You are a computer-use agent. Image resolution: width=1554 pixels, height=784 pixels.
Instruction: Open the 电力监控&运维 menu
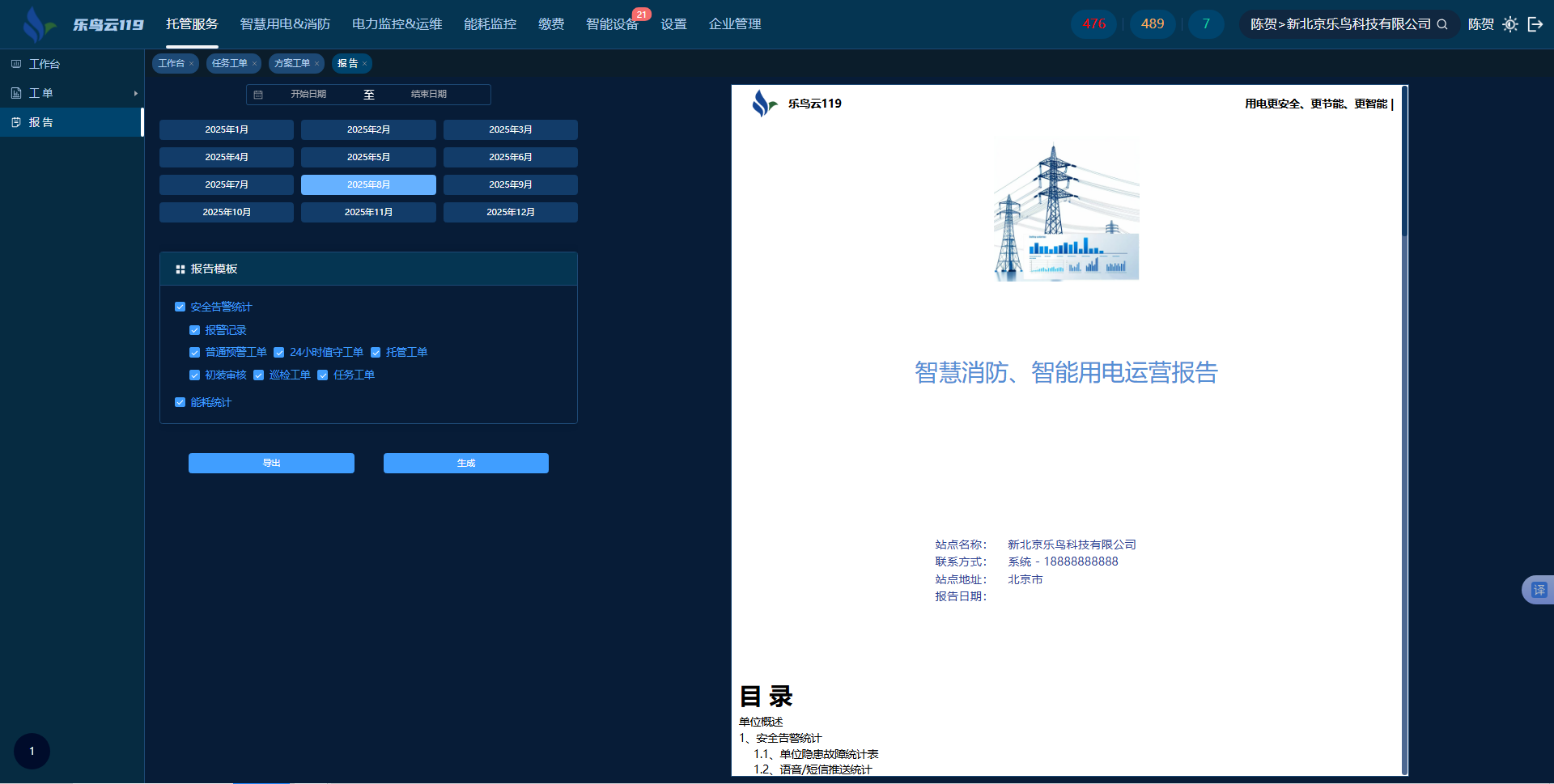pos(397,24)
